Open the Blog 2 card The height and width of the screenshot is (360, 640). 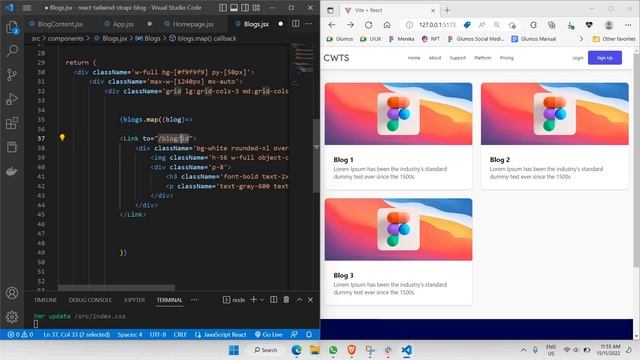coord(555,136)
